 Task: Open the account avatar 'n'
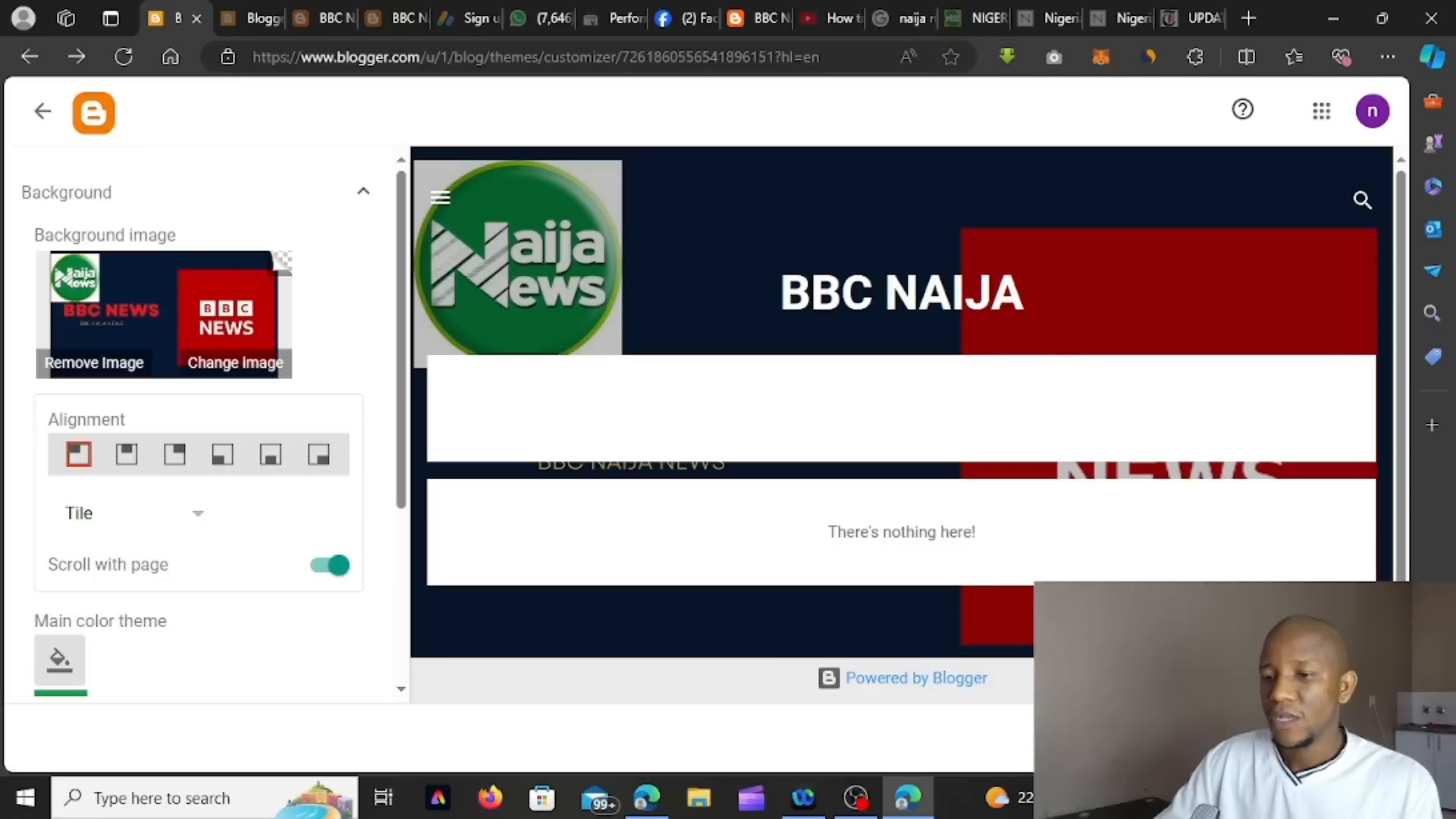pos(1372,111)
